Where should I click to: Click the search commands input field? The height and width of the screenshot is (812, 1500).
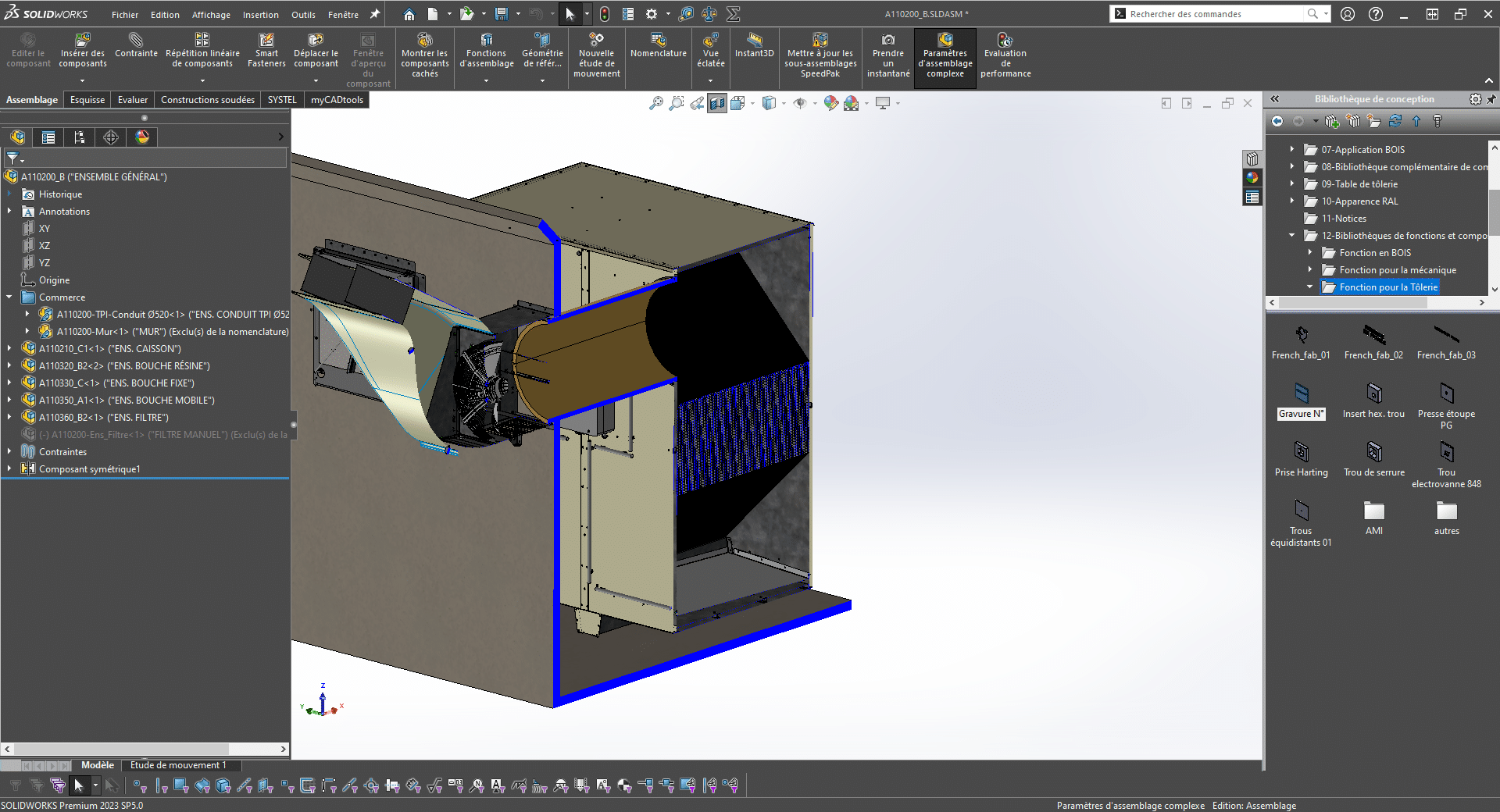click(x=1215, y=14)
